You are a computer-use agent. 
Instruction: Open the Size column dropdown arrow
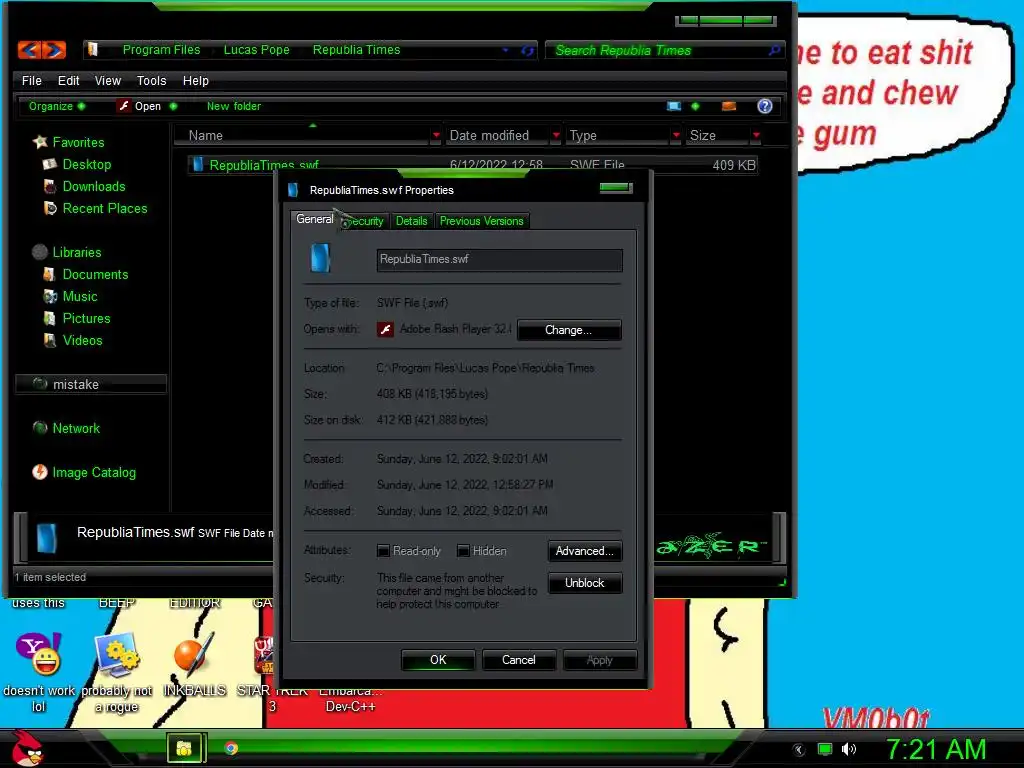click(756, 135)
